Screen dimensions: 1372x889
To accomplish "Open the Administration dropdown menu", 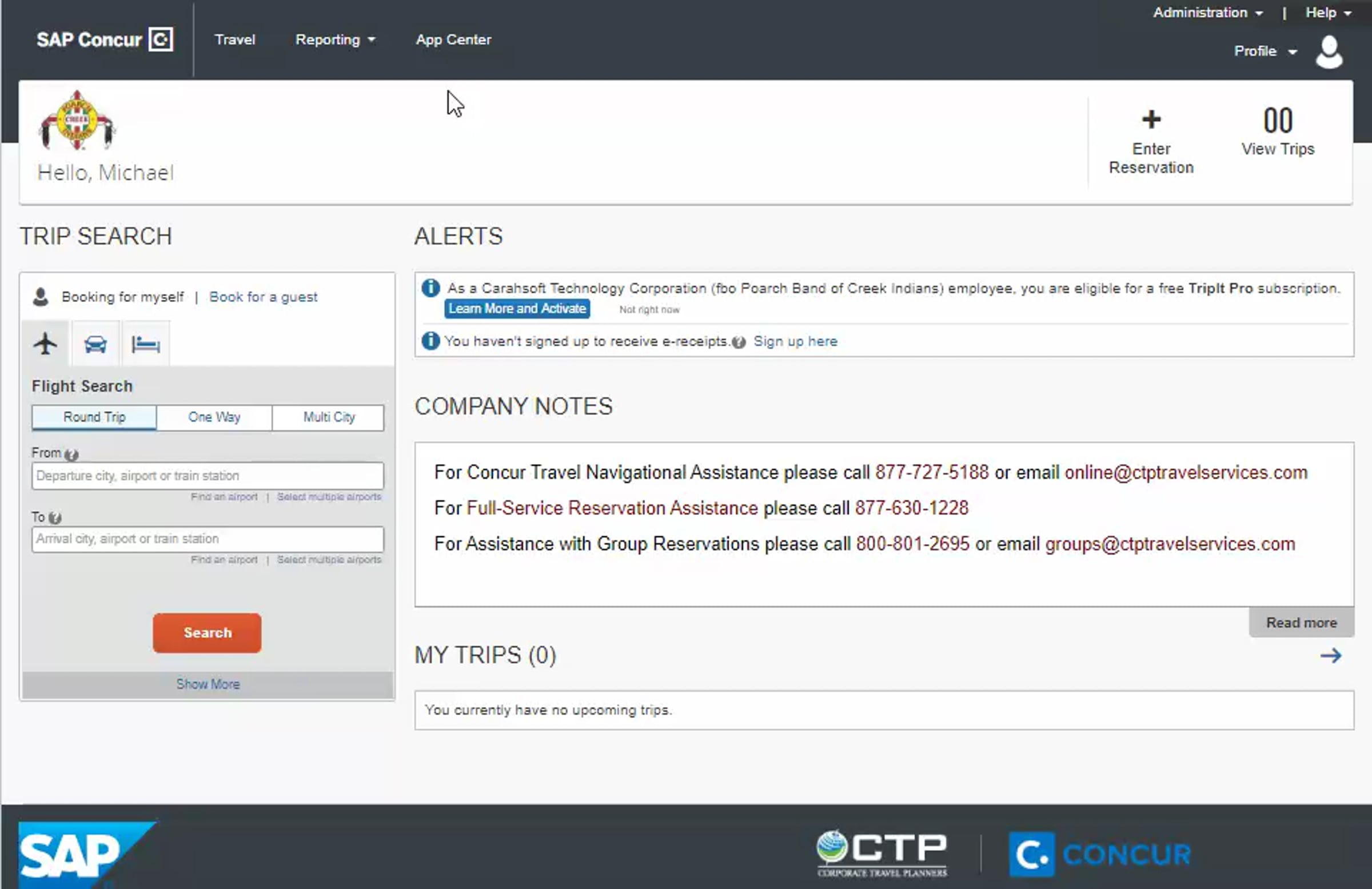I will pyautogui.click(x=1209, y=13).
